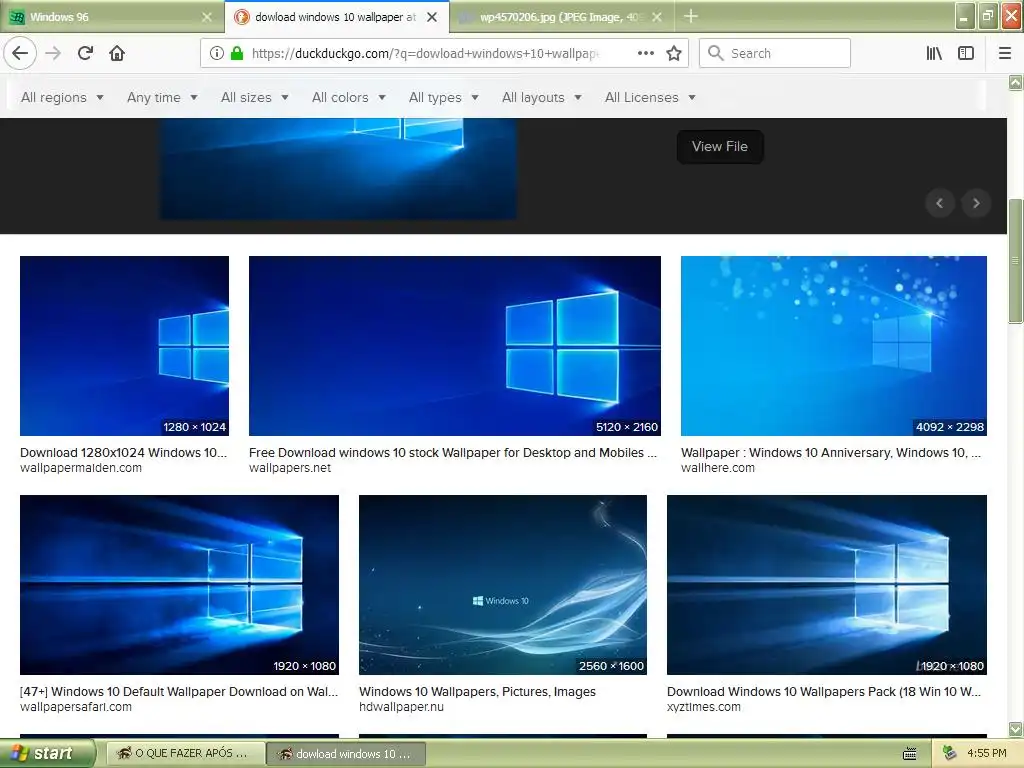Show next image in the preview panel

[x=976, y=203]
